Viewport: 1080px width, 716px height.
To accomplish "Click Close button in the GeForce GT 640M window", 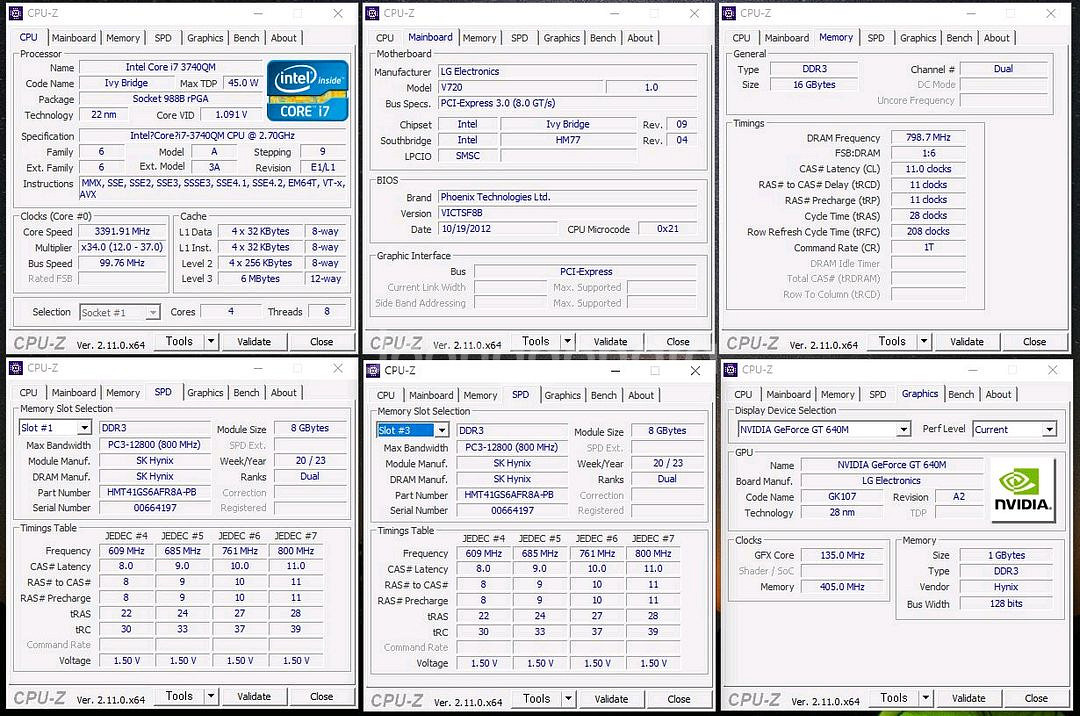I will pos(1036,698).
